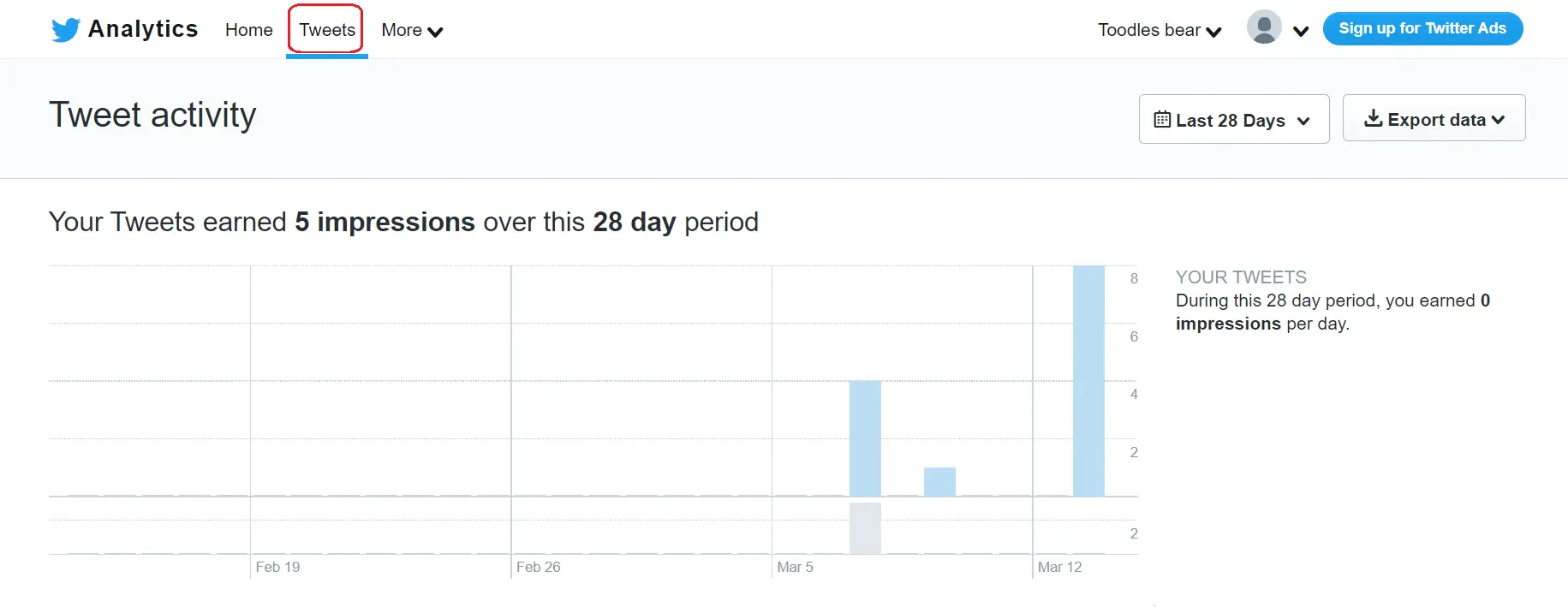The height and width of the screenshot is (607, 1568).
Task: Select the Tweets tab
Action: (327, 30)
